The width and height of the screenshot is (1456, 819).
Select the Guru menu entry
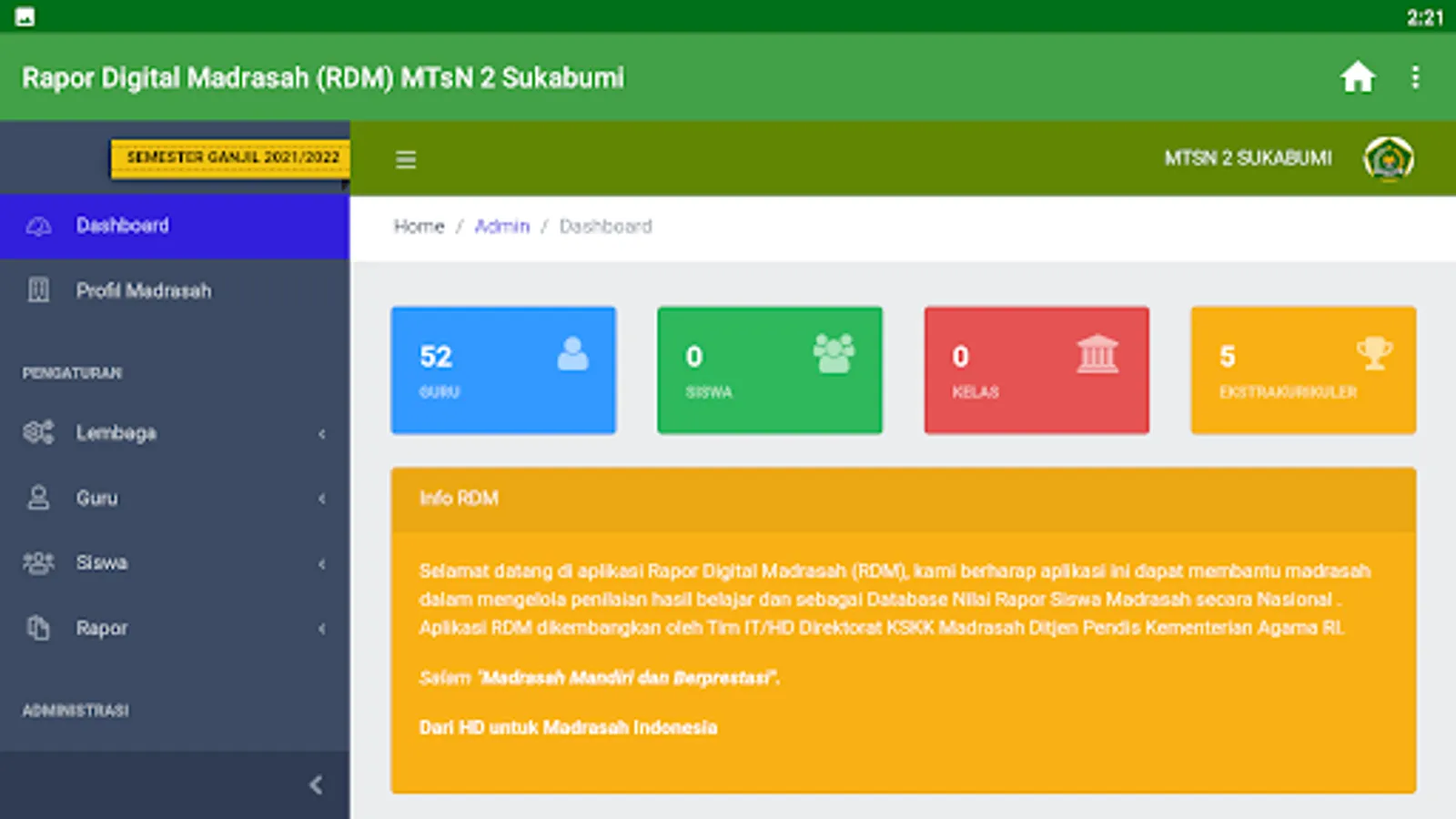(175, 498)
